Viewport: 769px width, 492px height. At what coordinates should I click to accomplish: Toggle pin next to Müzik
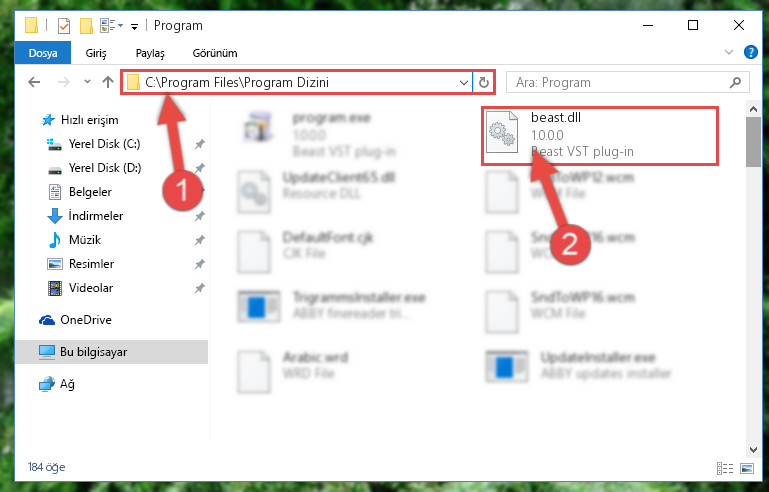click(200, 240)
